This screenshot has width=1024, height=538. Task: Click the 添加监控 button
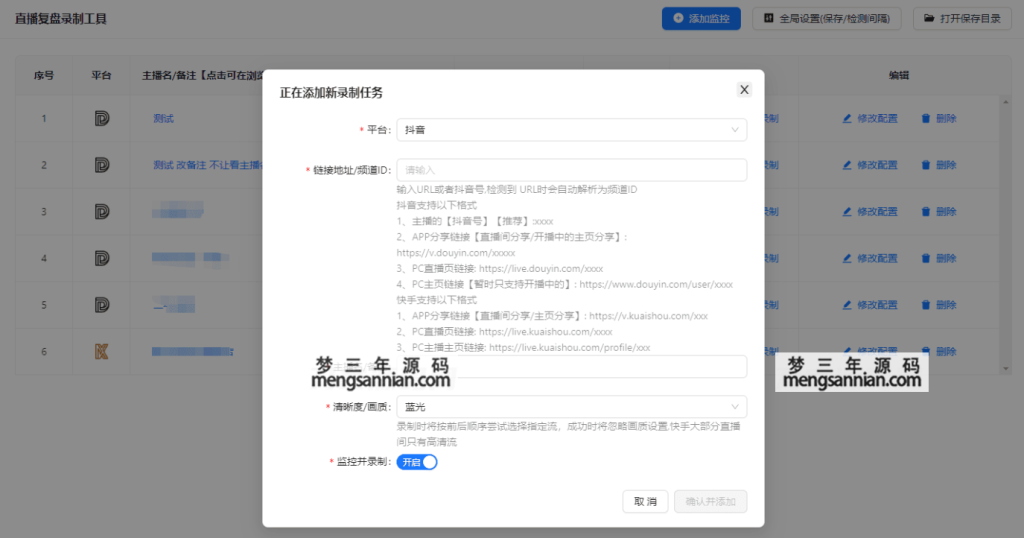701,18
